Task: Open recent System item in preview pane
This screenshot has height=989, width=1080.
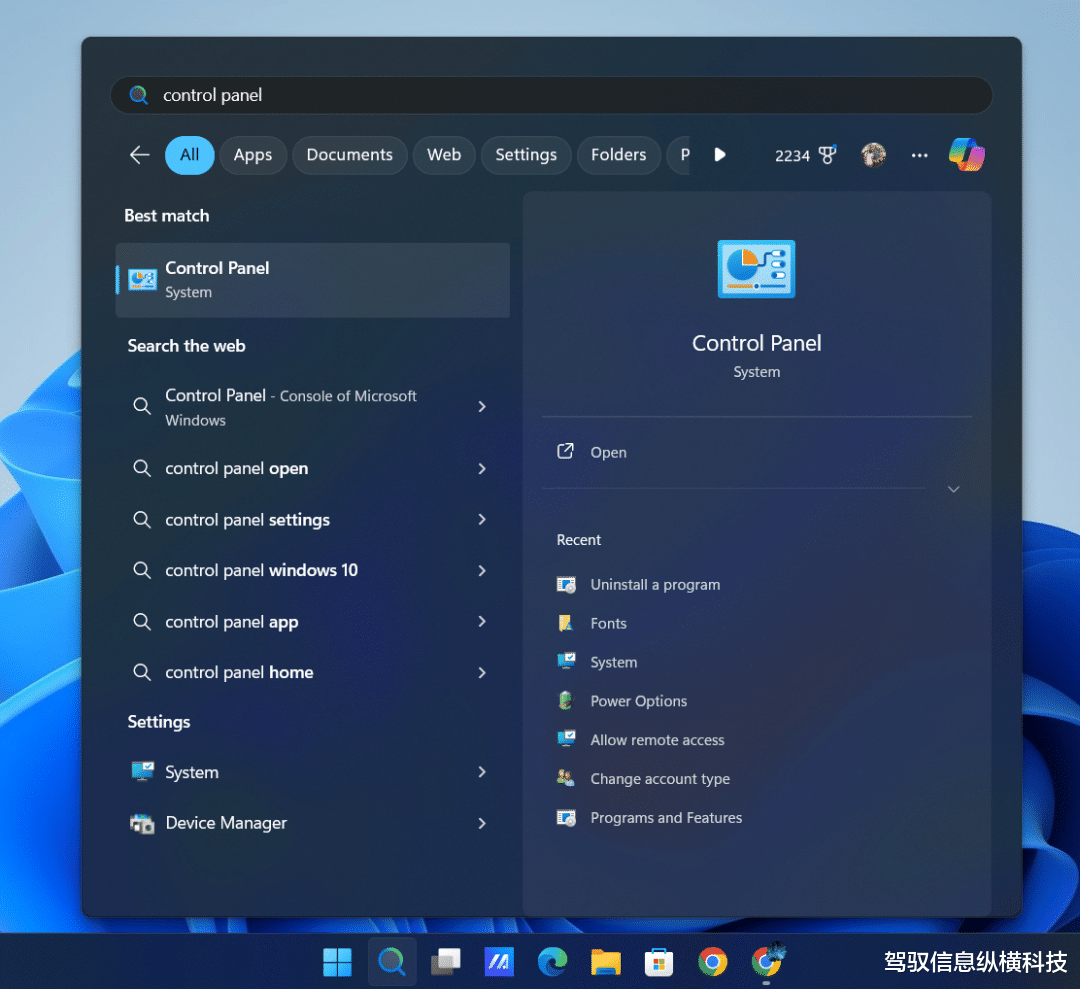Action: click(x=613, y=662)
